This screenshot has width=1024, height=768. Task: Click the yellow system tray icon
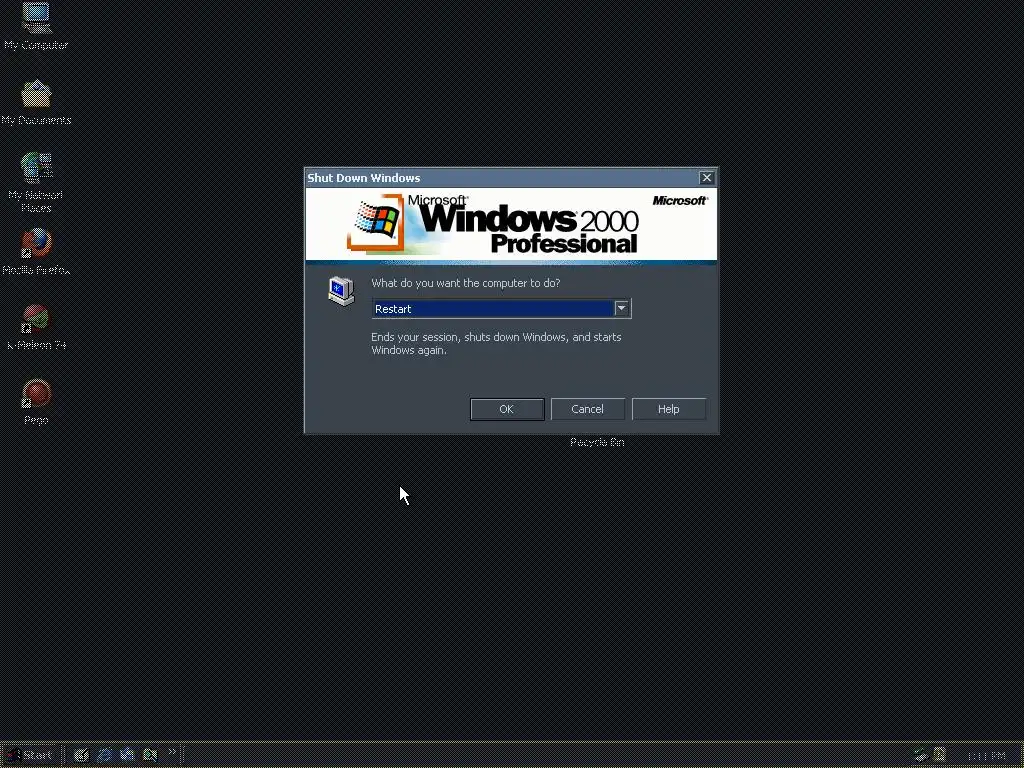pos(940,755)
